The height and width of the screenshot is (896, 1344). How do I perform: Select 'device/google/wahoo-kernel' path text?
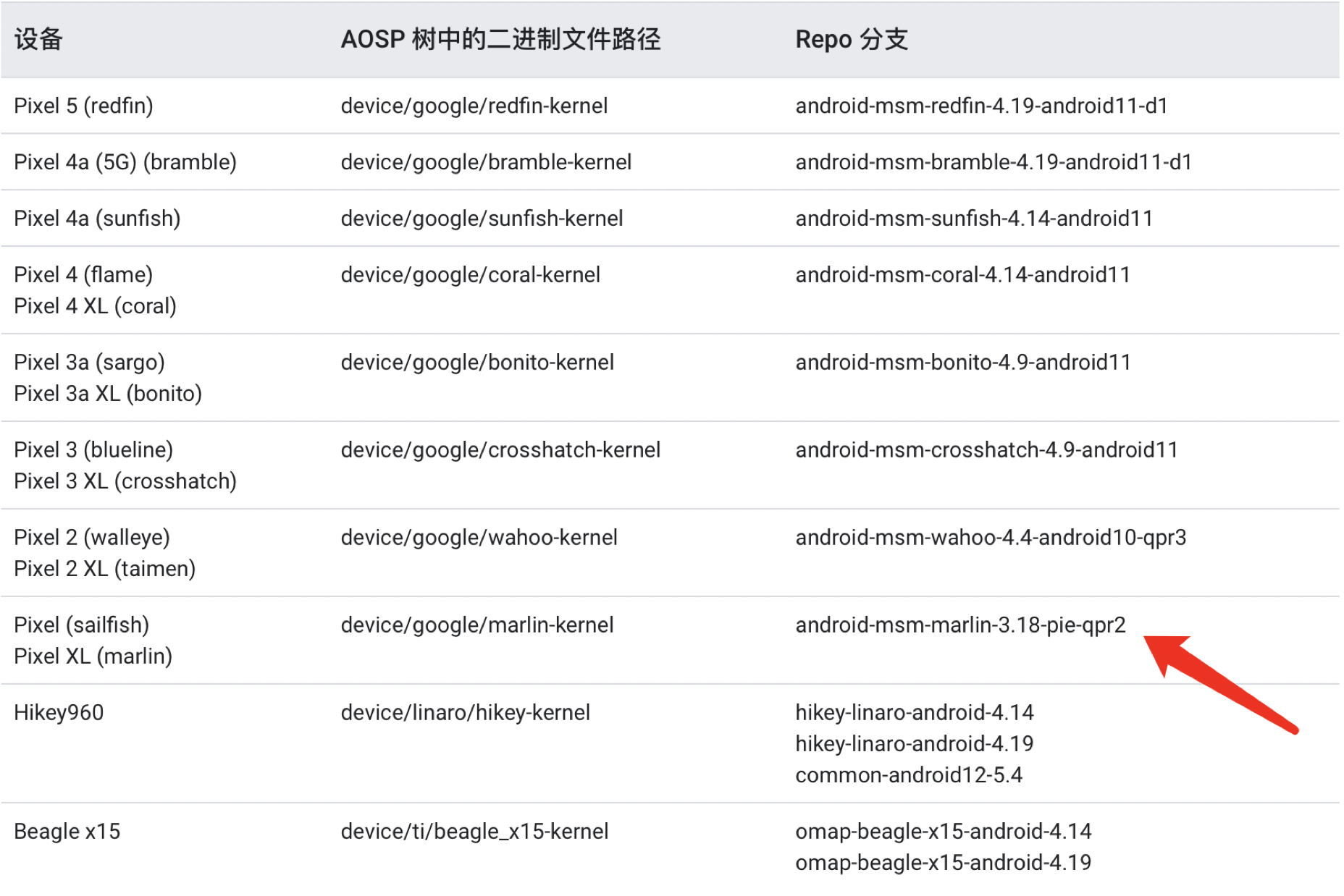tap(479, 538)
